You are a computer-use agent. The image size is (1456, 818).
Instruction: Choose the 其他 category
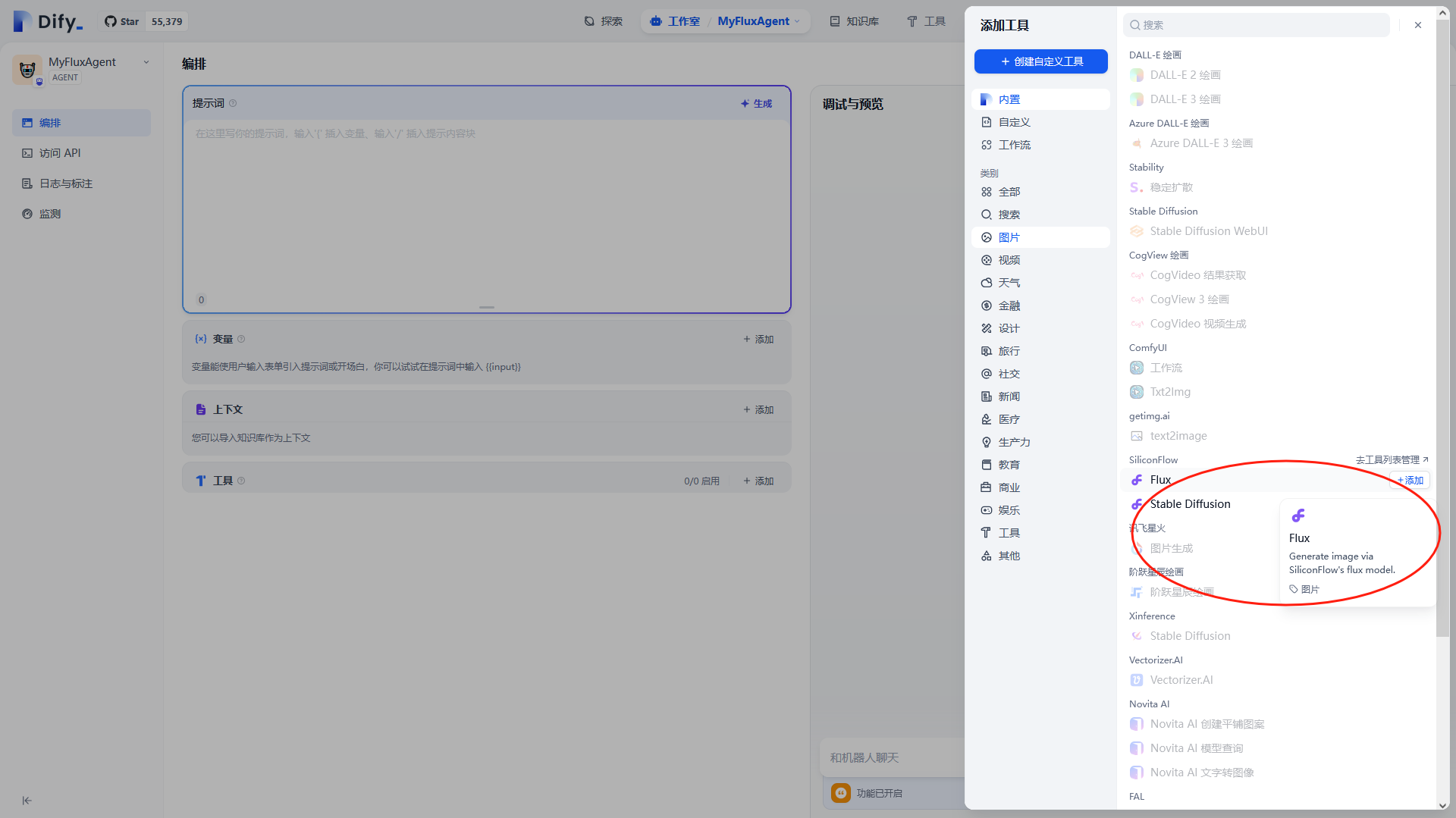click(1040, 556)
